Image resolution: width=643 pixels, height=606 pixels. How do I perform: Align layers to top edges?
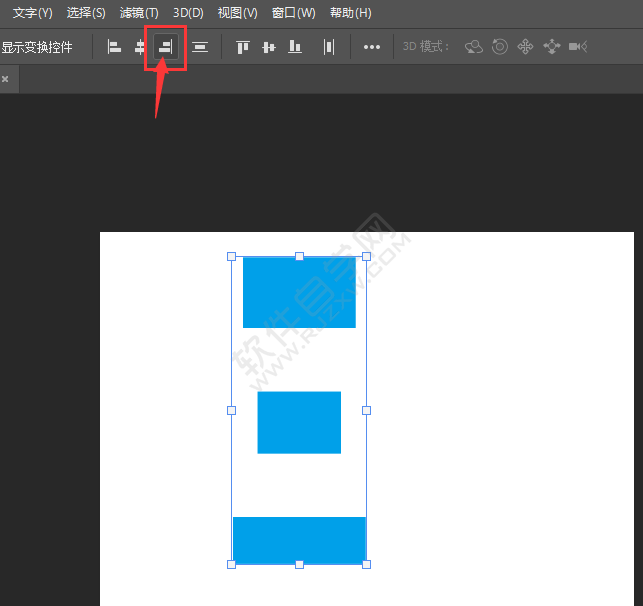243,47
